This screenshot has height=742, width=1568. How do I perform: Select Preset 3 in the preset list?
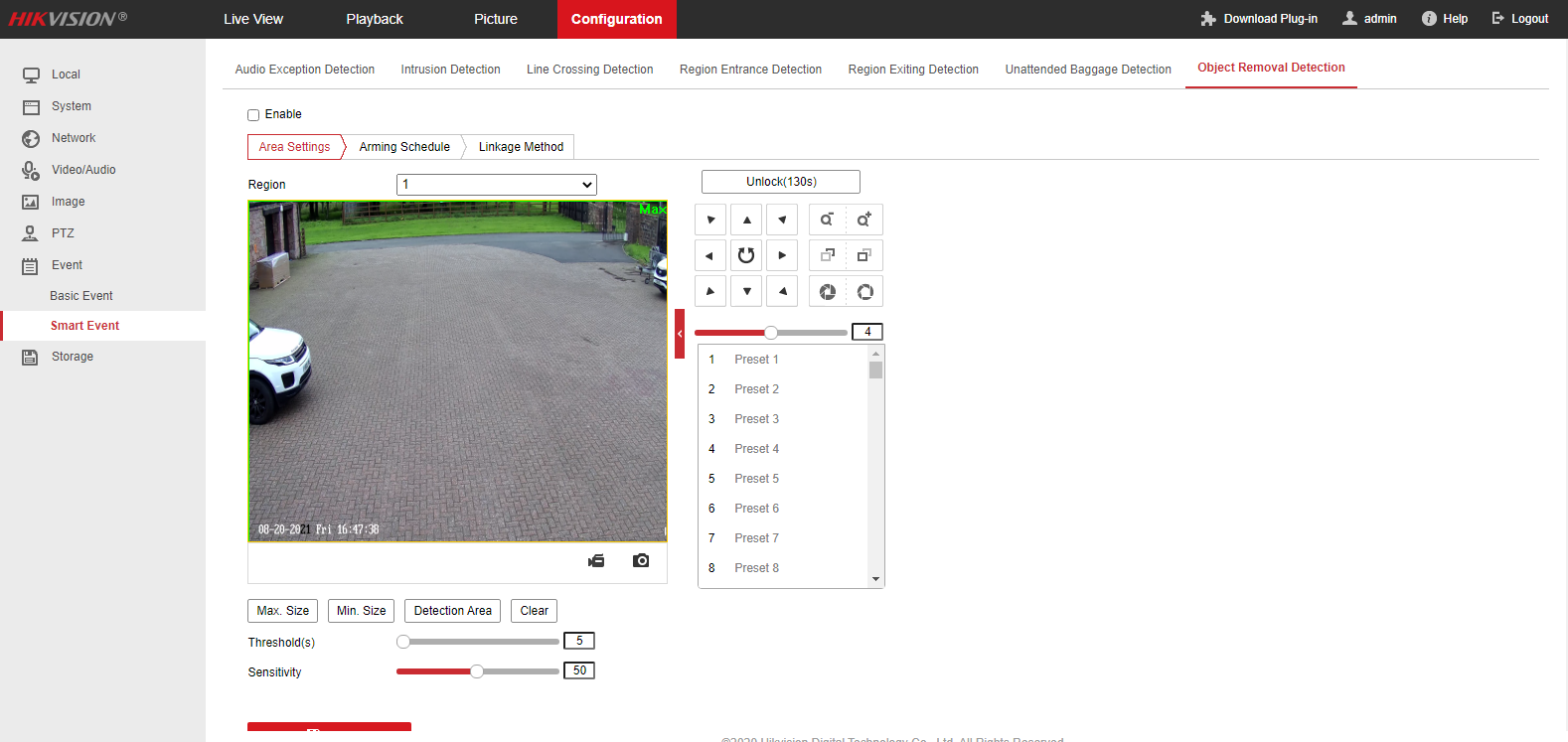[756, 419]
